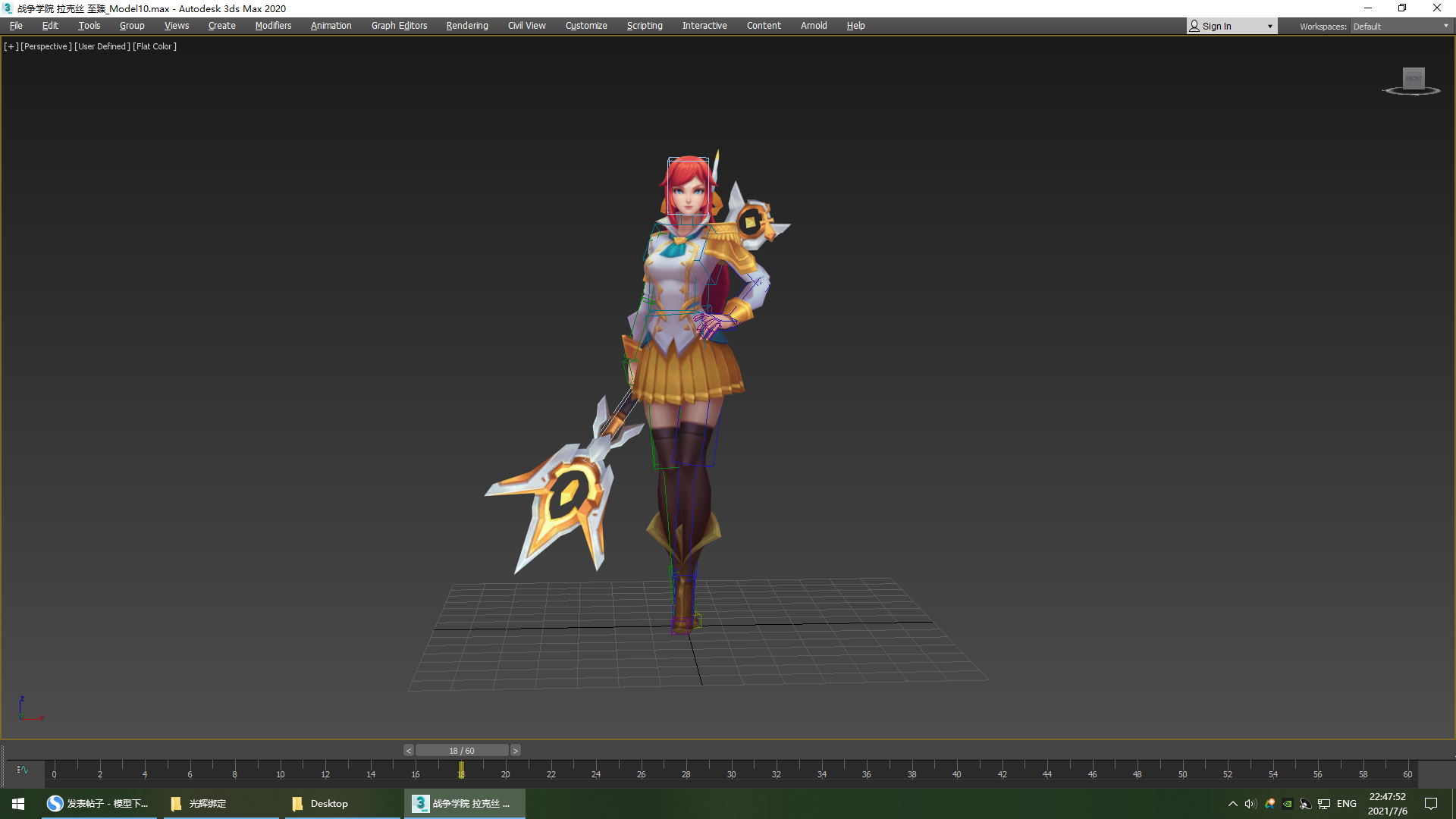The height and width of the screenshot is (819, 1456).
Task: Open Autodesk desktop app tray icon
Action: (x=1269, y=804)
